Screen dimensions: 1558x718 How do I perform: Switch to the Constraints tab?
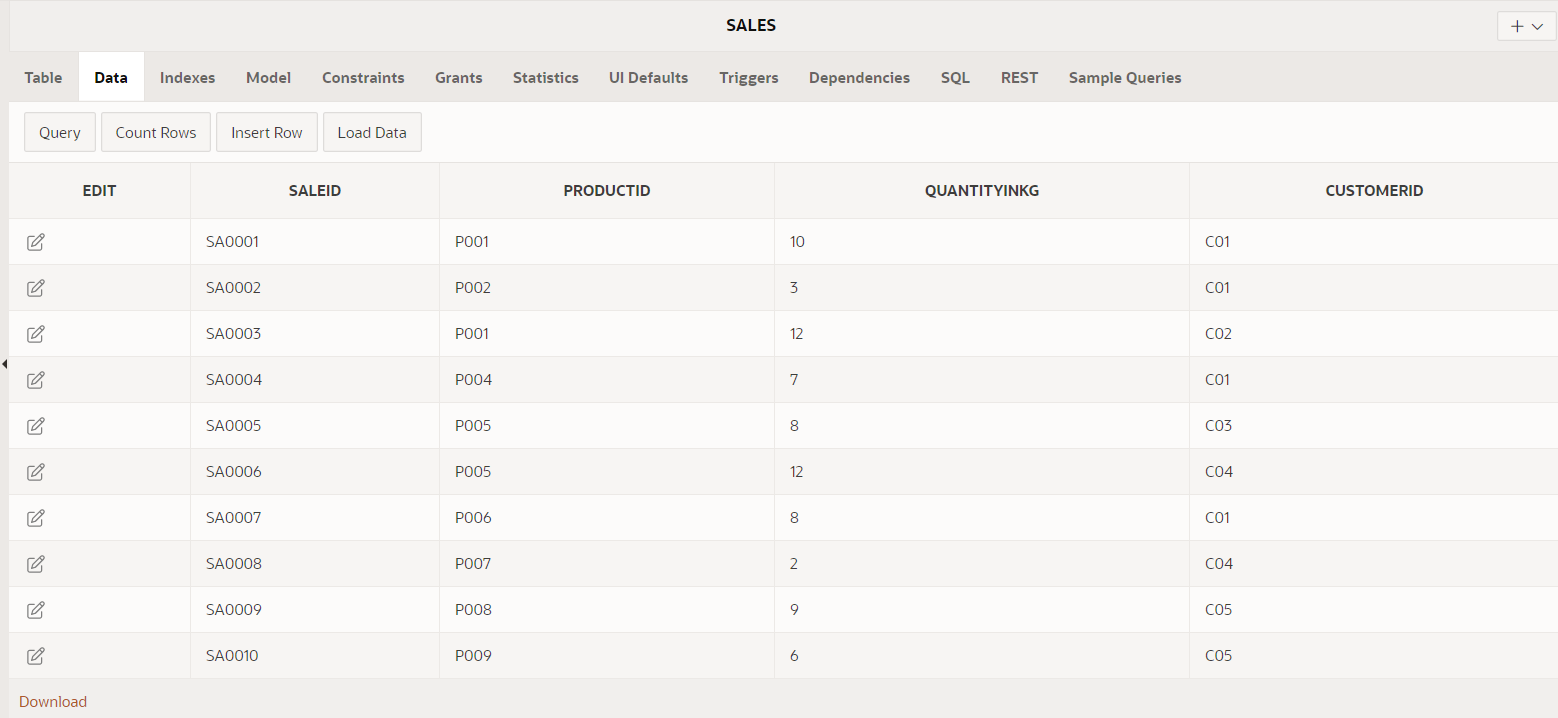click(x=363, y=77)
